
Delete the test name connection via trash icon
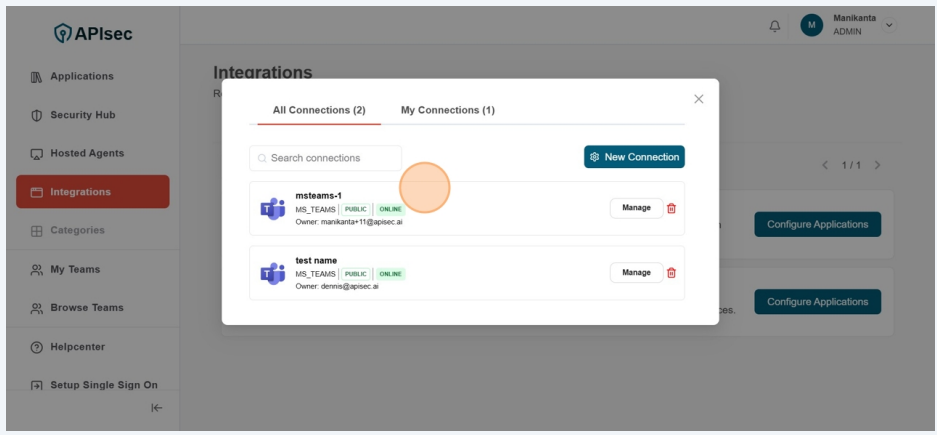point(671,272)
